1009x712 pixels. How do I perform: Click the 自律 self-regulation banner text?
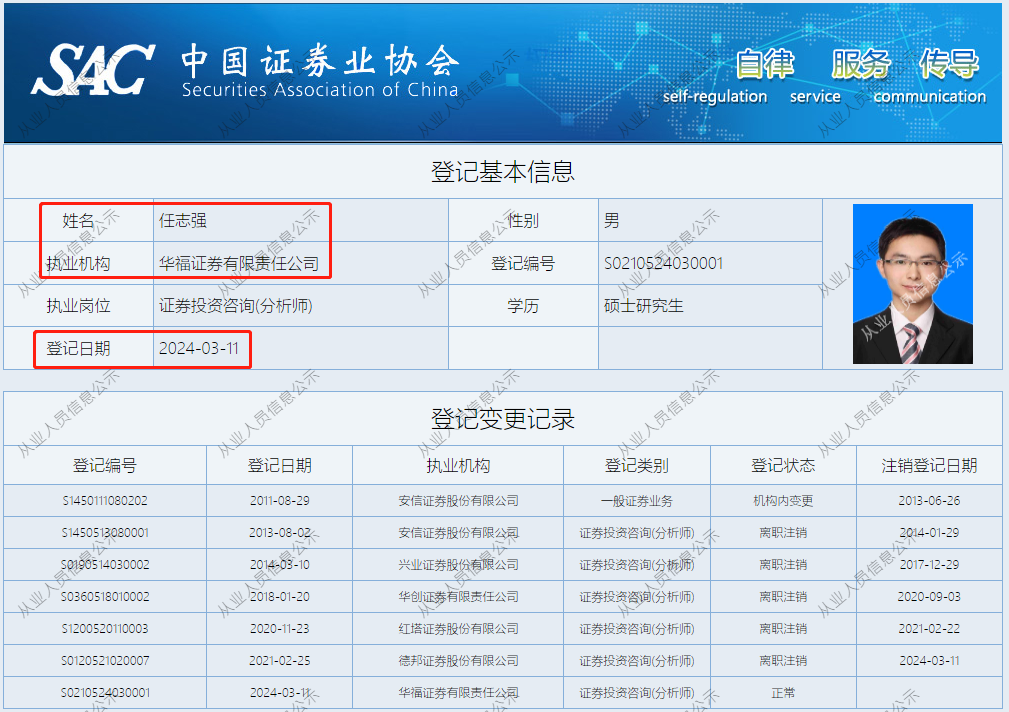[x=716, y=76]
